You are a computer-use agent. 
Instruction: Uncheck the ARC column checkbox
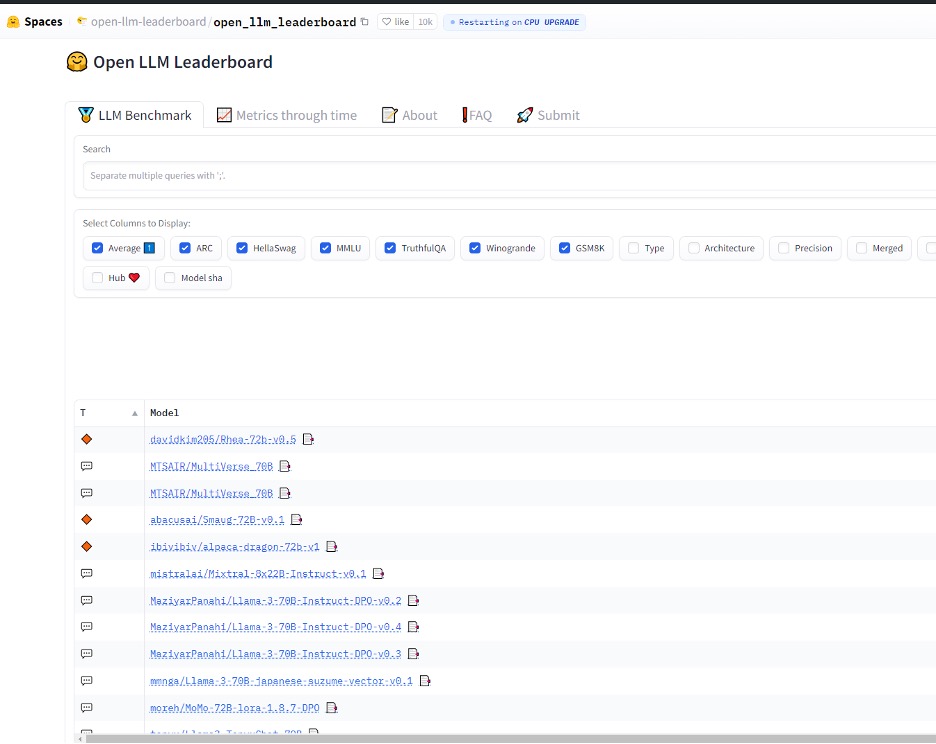[x=183, y=248]
